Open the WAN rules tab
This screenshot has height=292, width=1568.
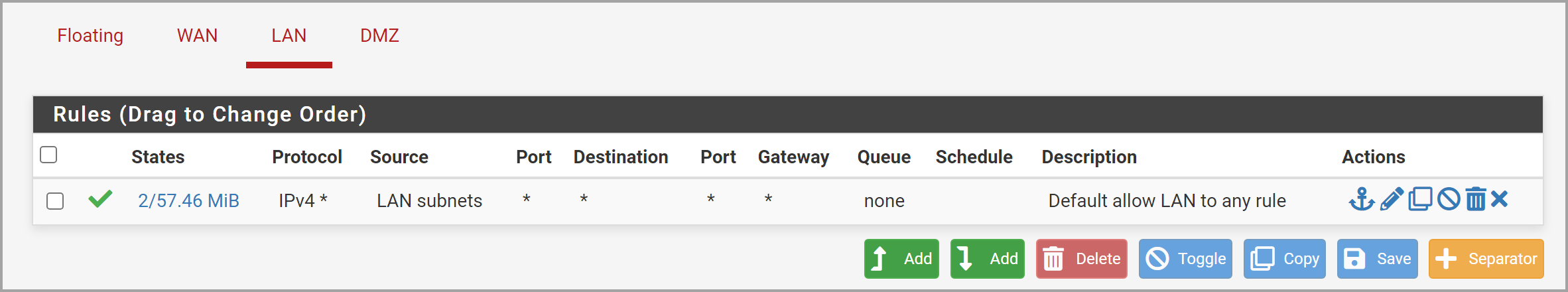pyautogui.click(x=197, y=36)
